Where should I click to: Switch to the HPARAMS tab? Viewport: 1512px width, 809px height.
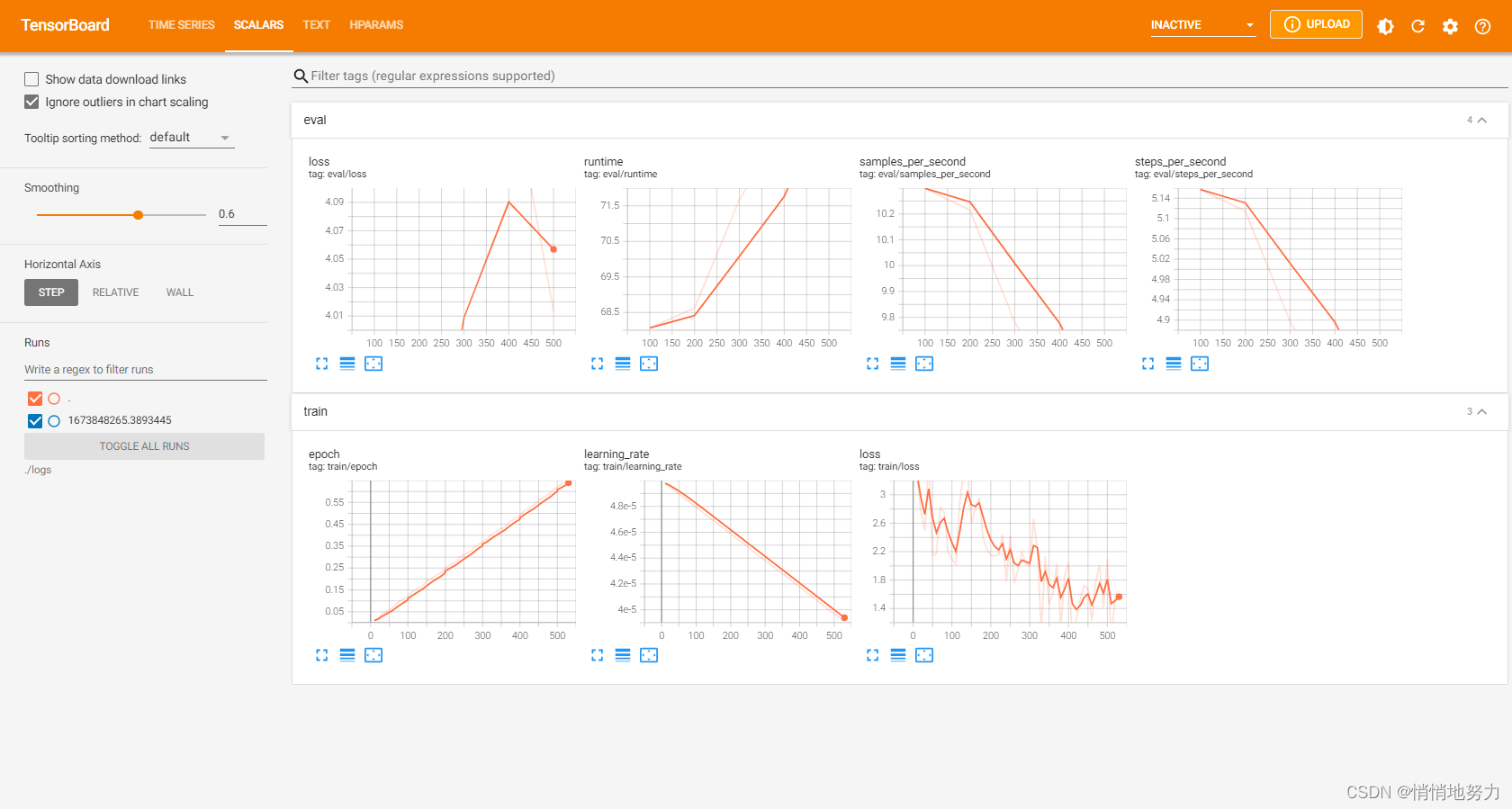point(376,25)
